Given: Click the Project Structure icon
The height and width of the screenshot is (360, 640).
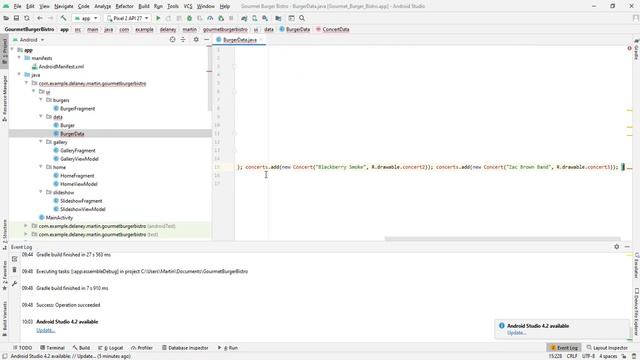Looking at the screenshot, I should (278, 18).
